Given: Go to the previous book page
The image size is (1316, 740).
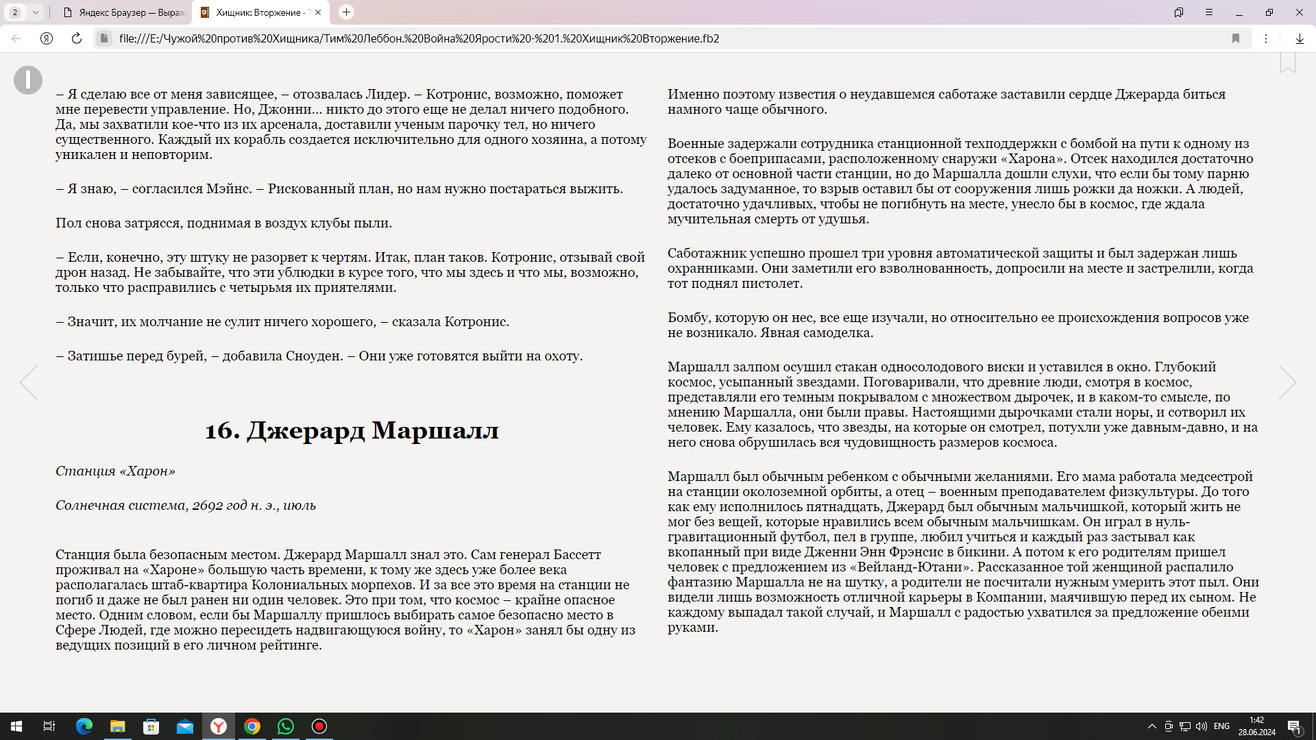Looking at the screenshot, I should pos(29,382).
